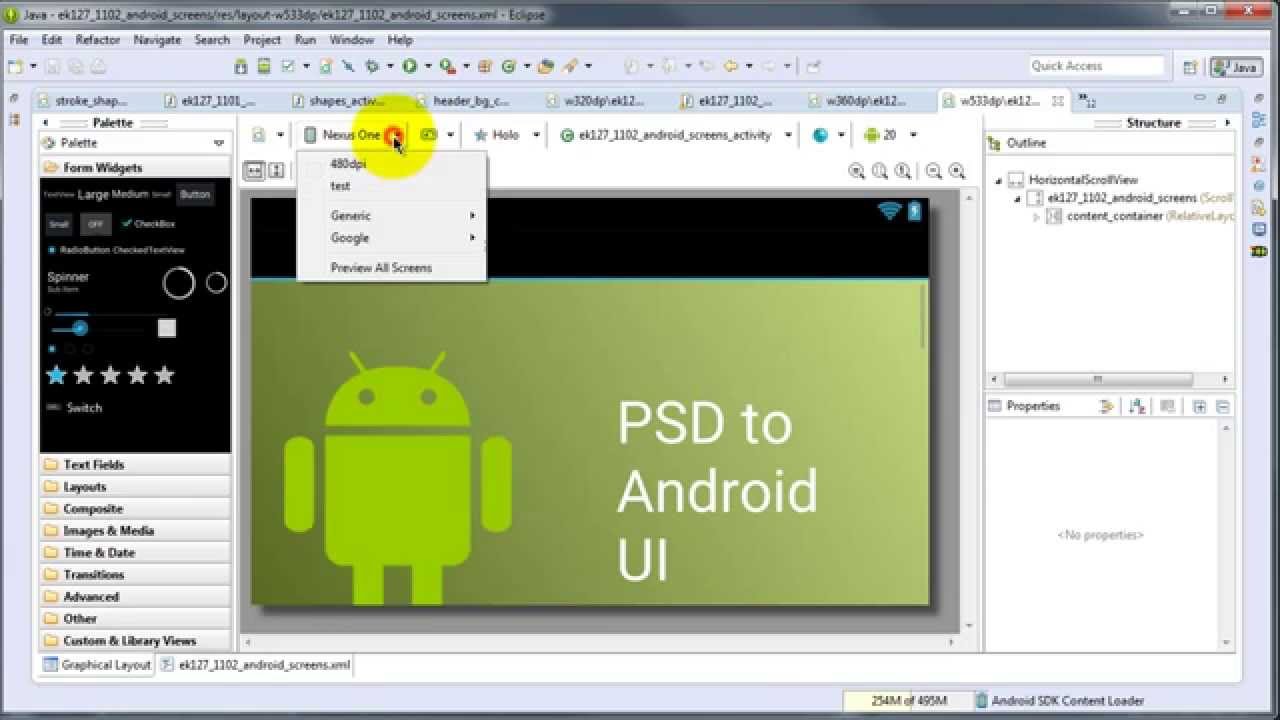
Task: Click the Holo theme star icon
Action: click(x=481, y=135)
